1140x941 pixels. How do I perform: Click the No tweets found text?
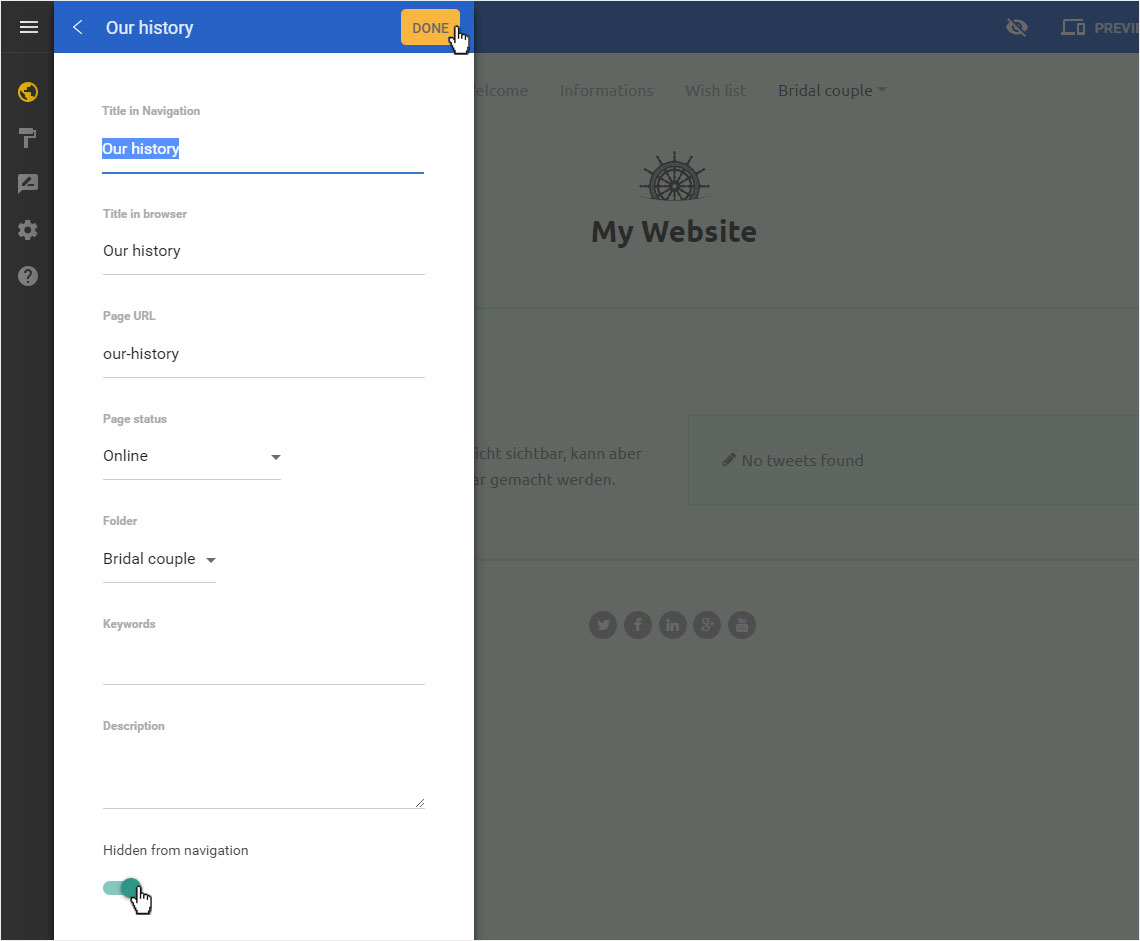[x=802, y=460]
